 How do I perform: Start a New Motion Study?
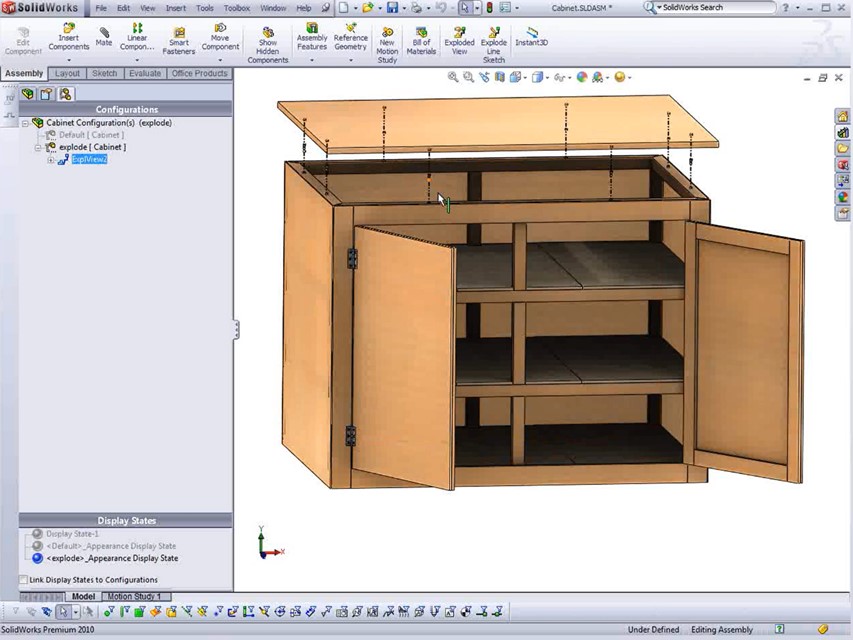[387, 43]
